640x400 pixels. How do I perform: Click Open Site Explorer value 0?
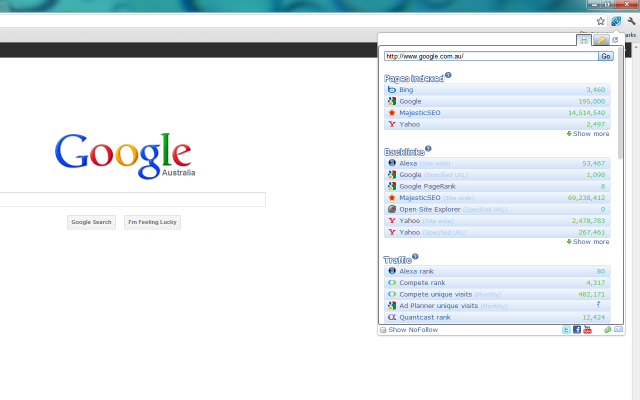tap(603, 209)
